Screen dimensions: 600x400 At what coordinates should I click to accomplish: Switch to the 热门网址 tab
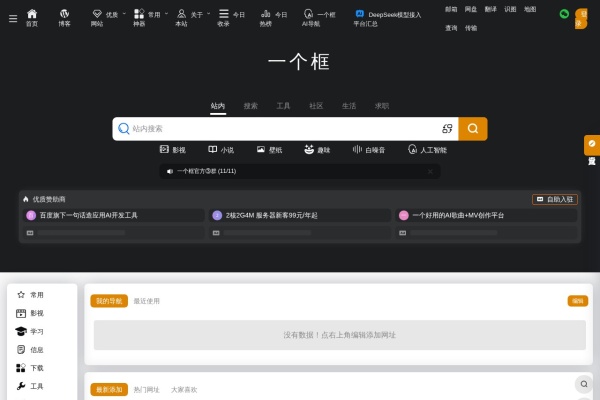147,390
